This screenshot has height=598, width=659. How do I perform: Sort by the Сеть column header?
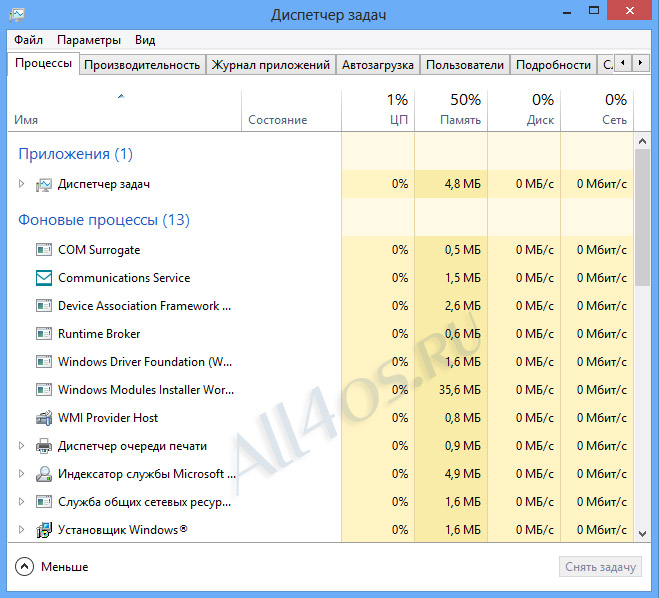coord(597,111)
